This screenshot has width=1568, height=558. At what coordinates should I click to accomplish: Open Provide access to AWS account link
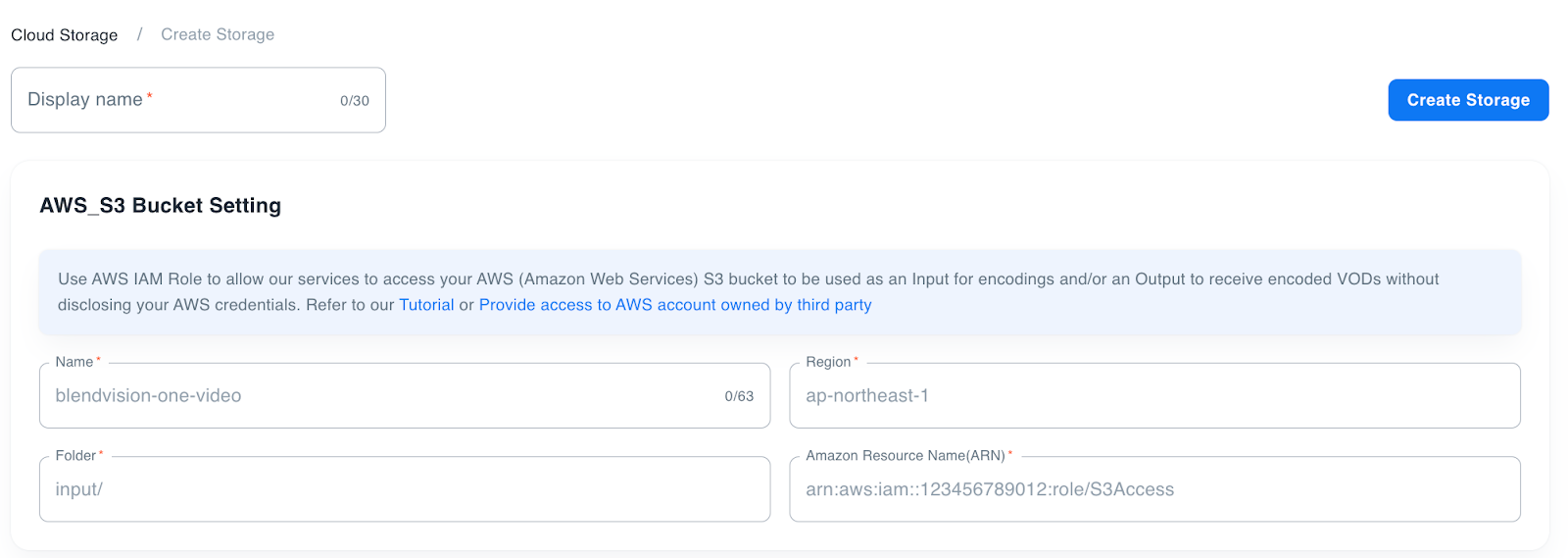point(674,305)
